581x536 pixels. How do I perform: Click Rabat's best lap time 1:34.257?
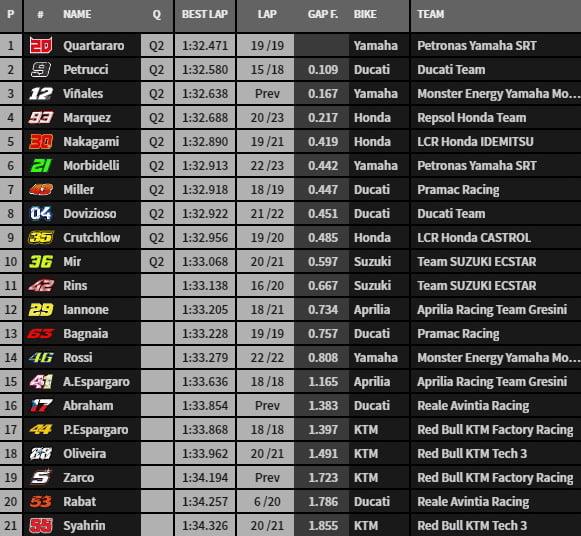pyautogui.click(x=205, y=502)
